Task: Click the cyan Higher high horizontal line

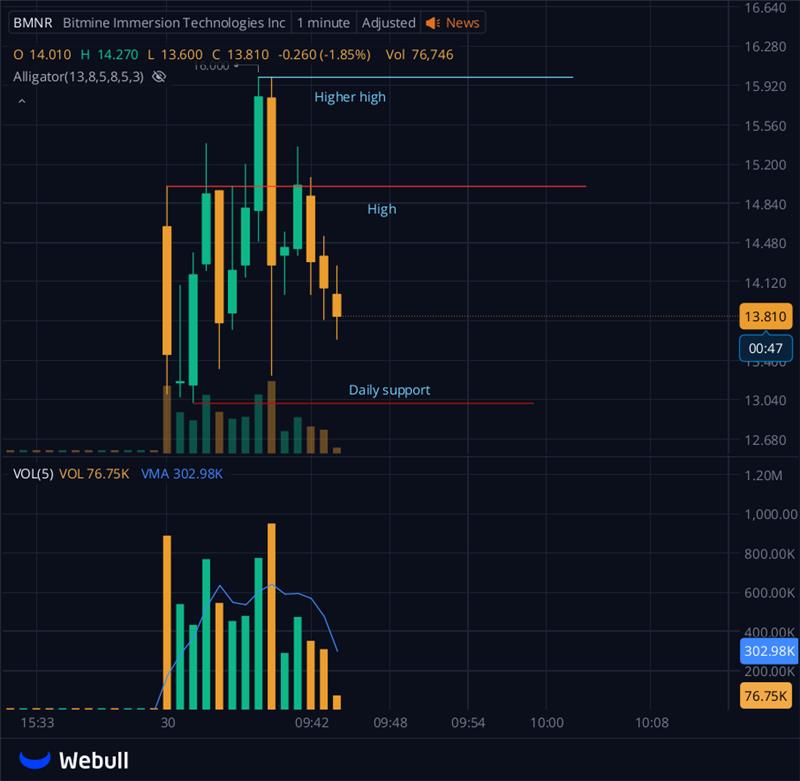Action: tap(416, 77)
